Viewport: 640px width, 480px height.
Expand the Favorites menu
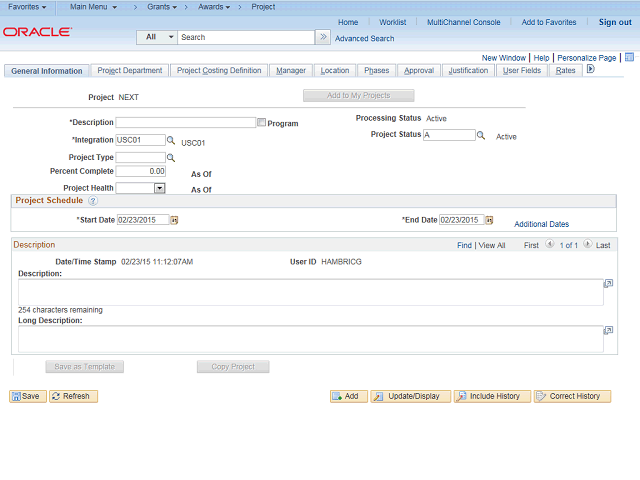point(27,7)
